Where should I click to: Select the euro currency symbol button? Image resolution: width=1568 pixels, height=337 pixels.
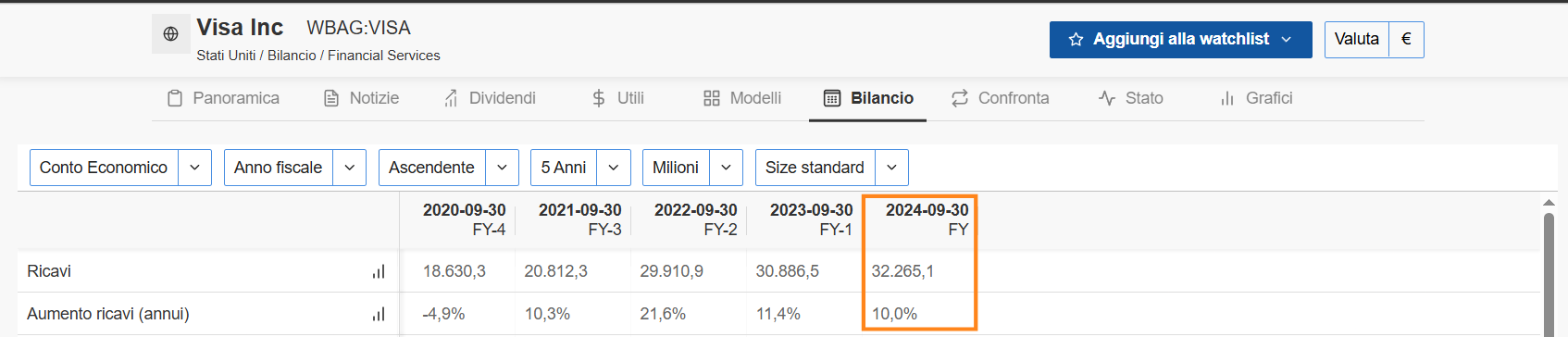tap(1406, 40)
